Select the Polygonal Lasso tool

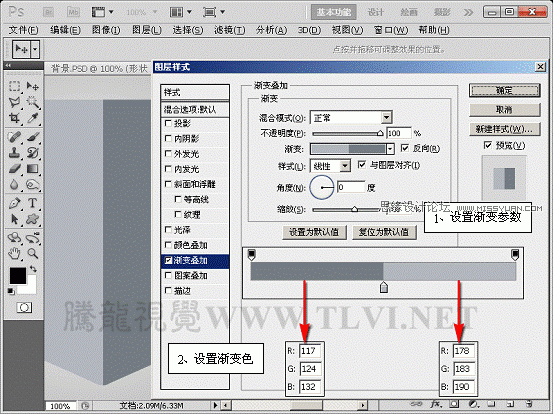tap(14, 102)
